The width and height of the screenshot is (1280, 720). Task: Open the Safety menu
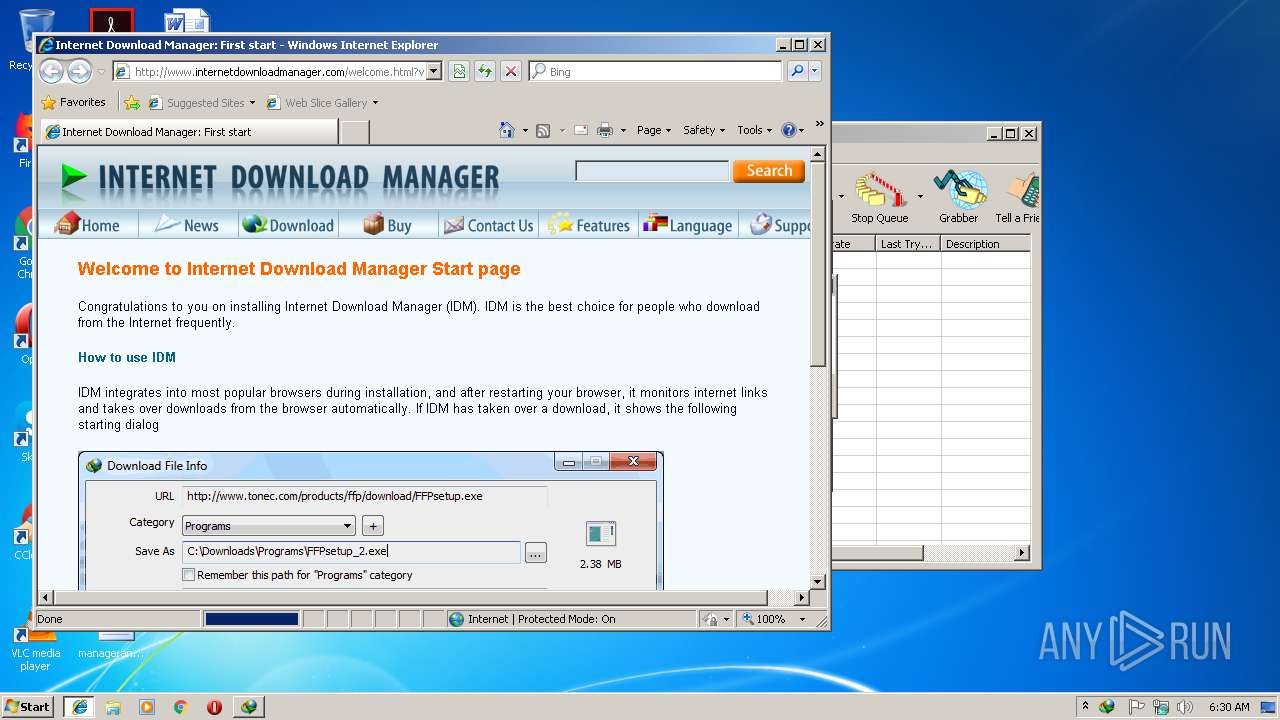point(704,130)
